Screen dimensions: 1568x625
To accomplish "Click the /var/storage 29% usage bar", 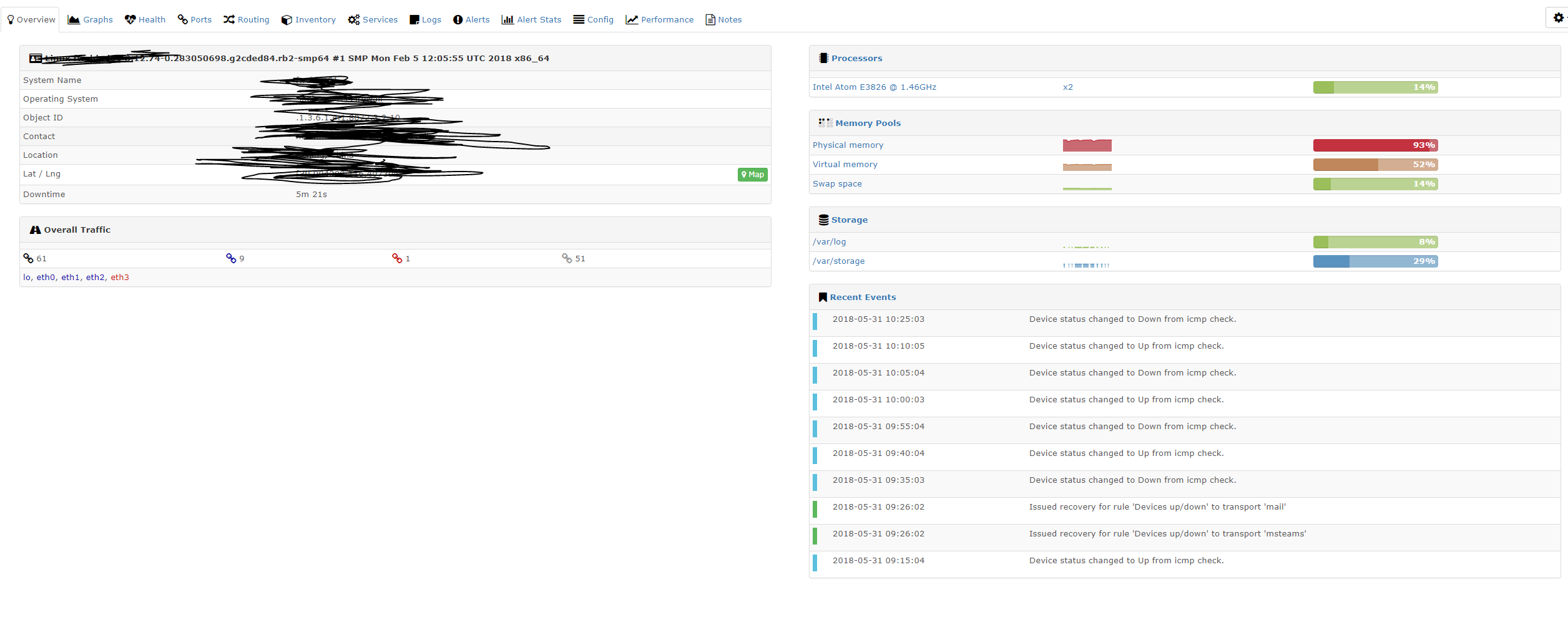I will (1376, 261).
